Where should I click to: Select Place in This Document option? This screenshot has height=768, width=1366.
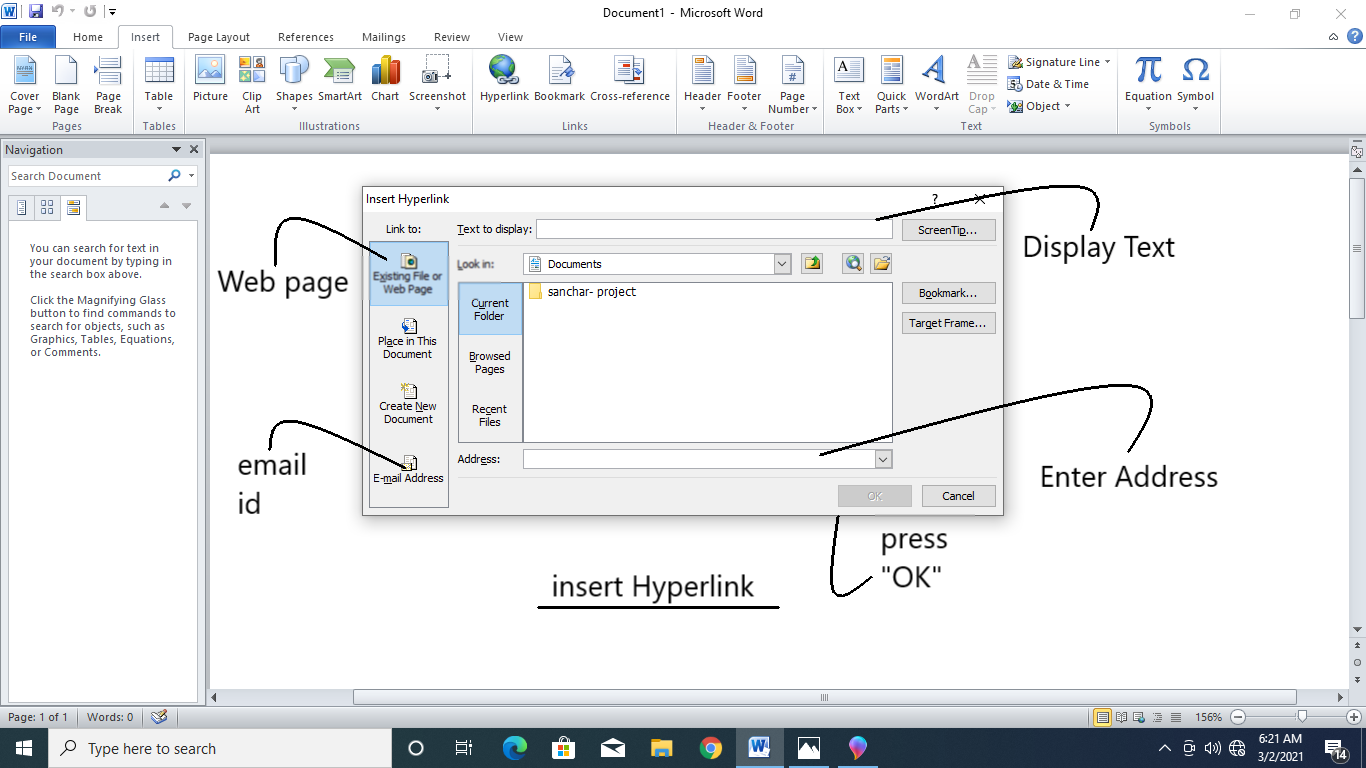point(408,339)
